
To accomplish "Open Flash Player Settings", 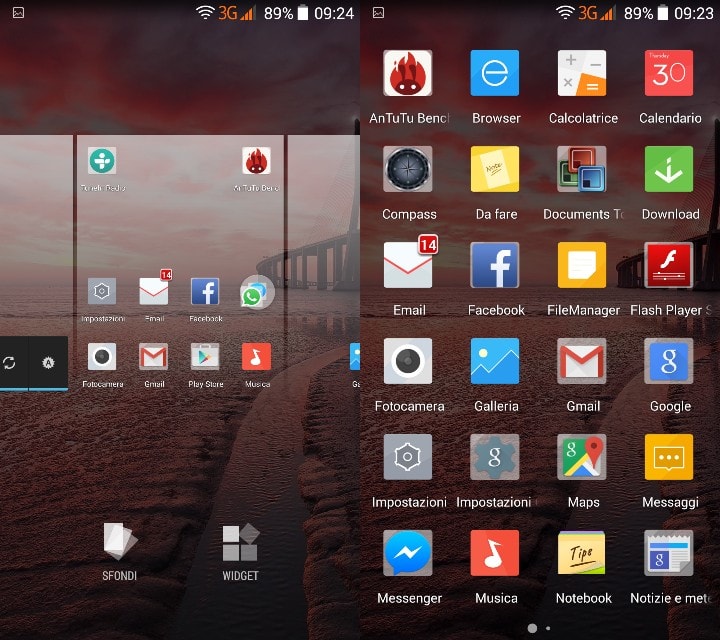I will click(x=669, y=265).
